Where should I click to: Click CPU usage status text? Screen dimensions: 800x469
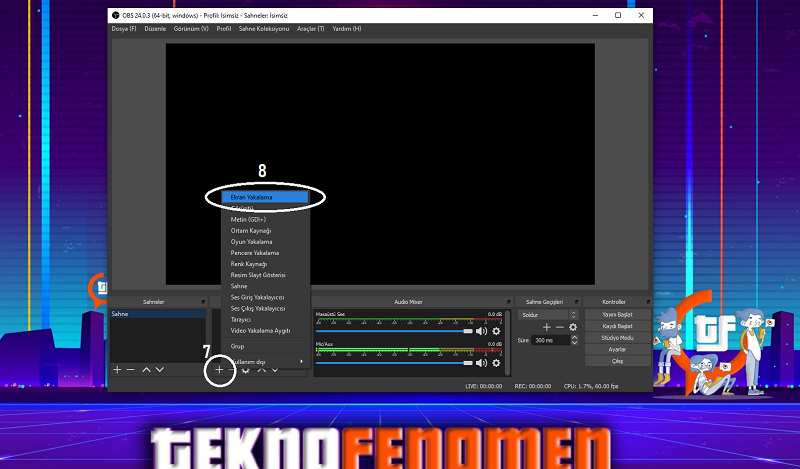591,386
